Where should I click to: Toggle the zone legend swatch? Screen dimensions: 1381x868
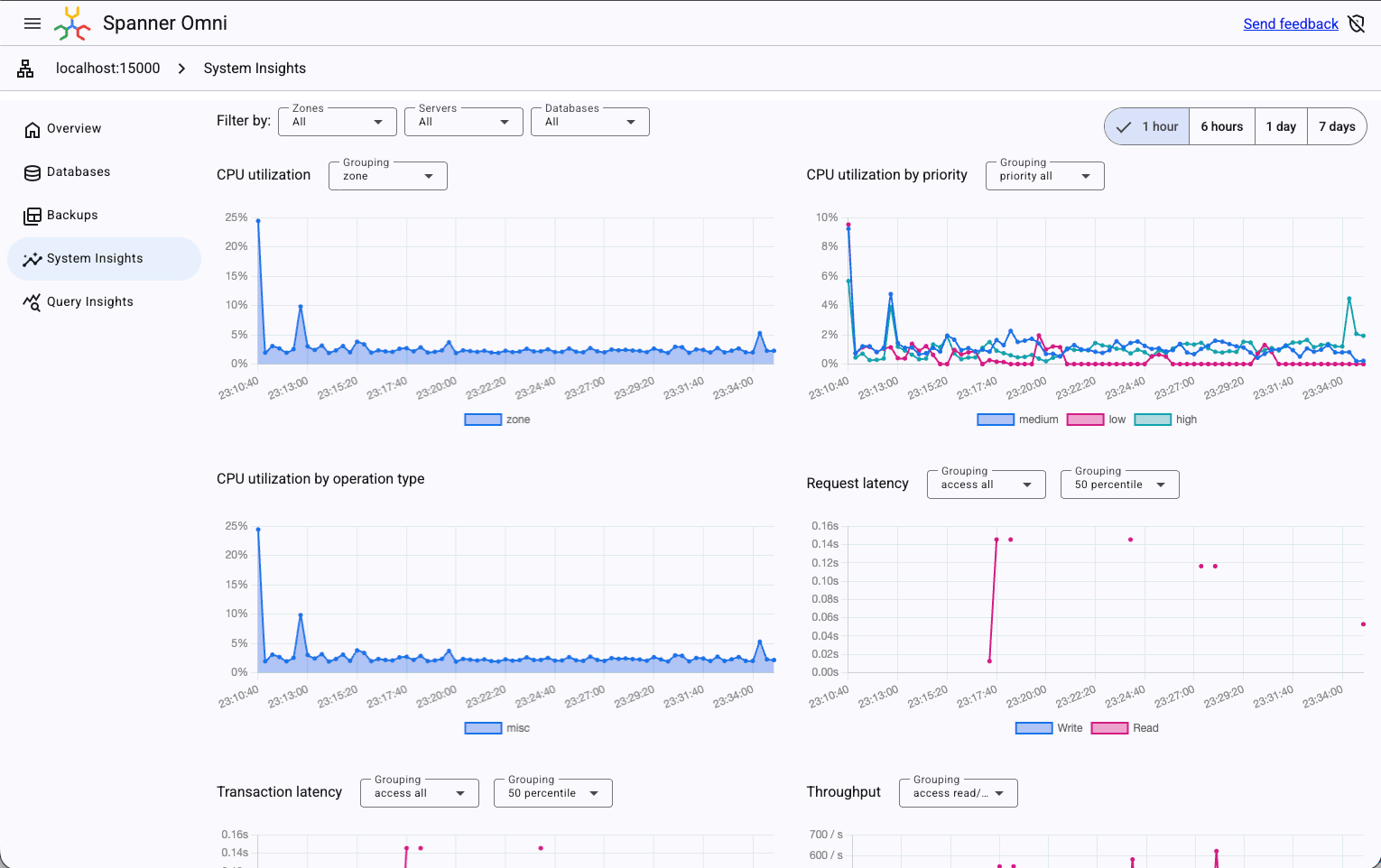click(x=483, y=420)
